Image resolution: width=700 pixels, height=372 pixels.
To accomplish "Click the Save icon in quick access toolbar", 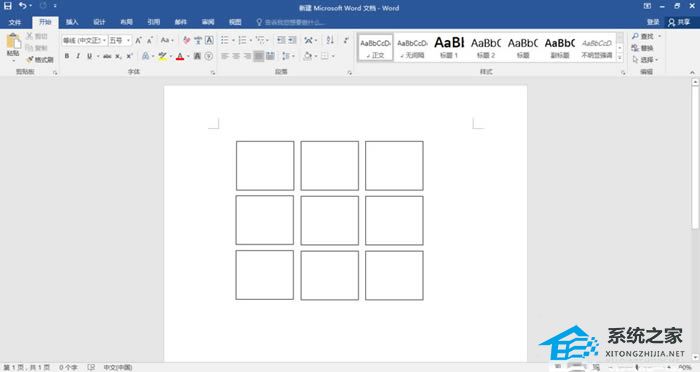I will 8,6.
